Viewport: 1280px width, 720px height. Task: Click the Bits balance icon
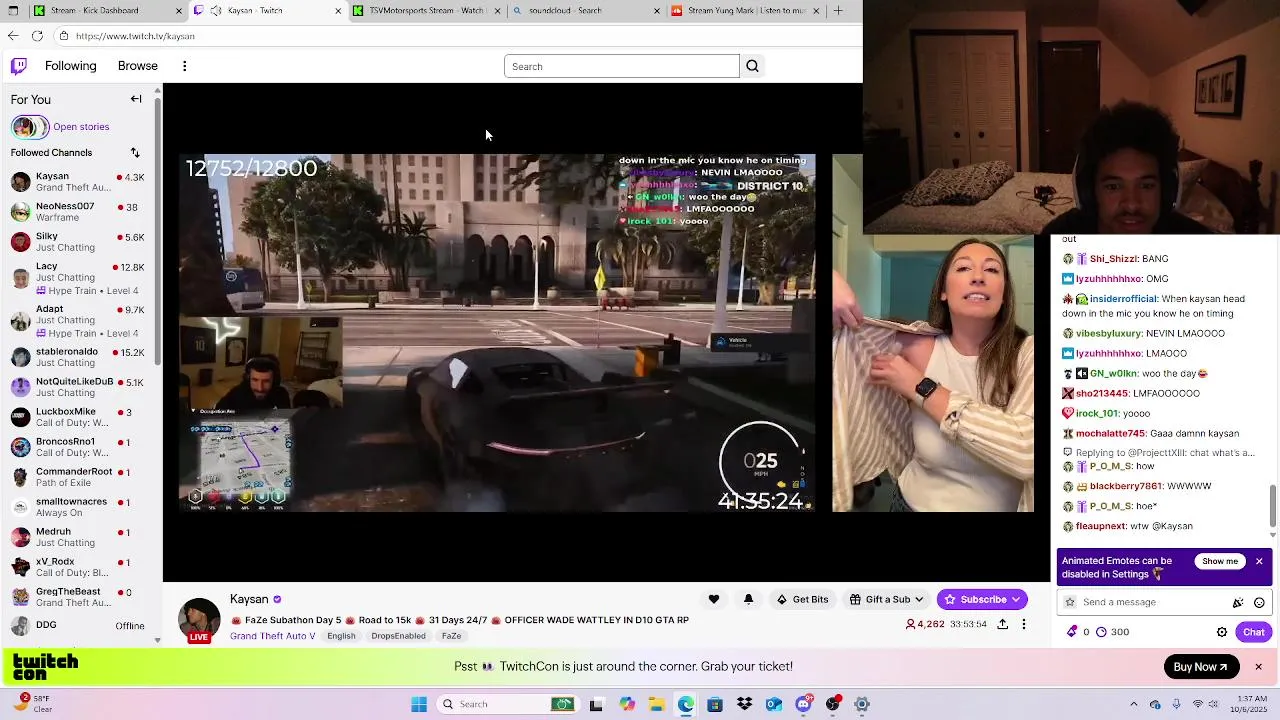(x=1072, y=632)
